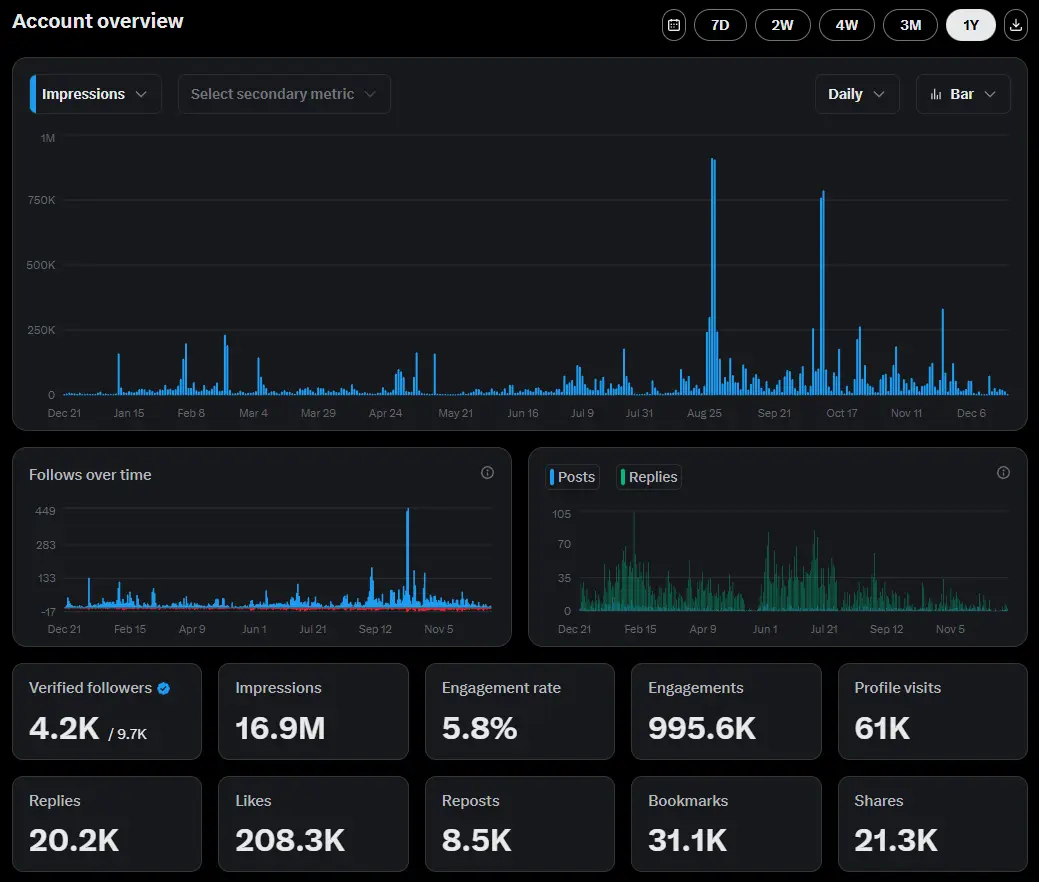Image resolution: width=1039 pixels, height=882 pixels.
Task: Select the 1Y time range
Action: (x=970, y=25)
